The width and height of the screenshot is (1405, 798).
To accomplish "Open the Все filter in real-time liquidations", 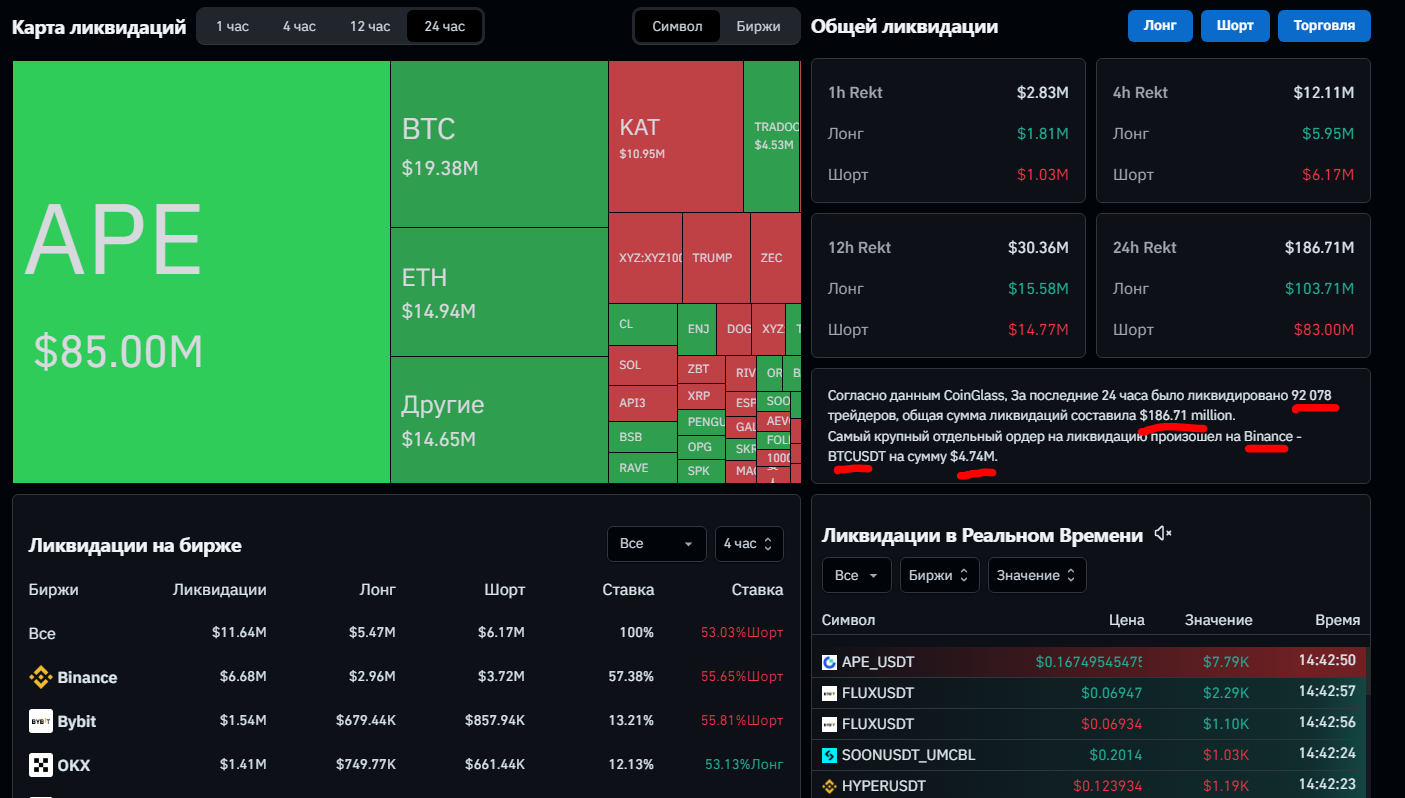I will click(856, 575).
